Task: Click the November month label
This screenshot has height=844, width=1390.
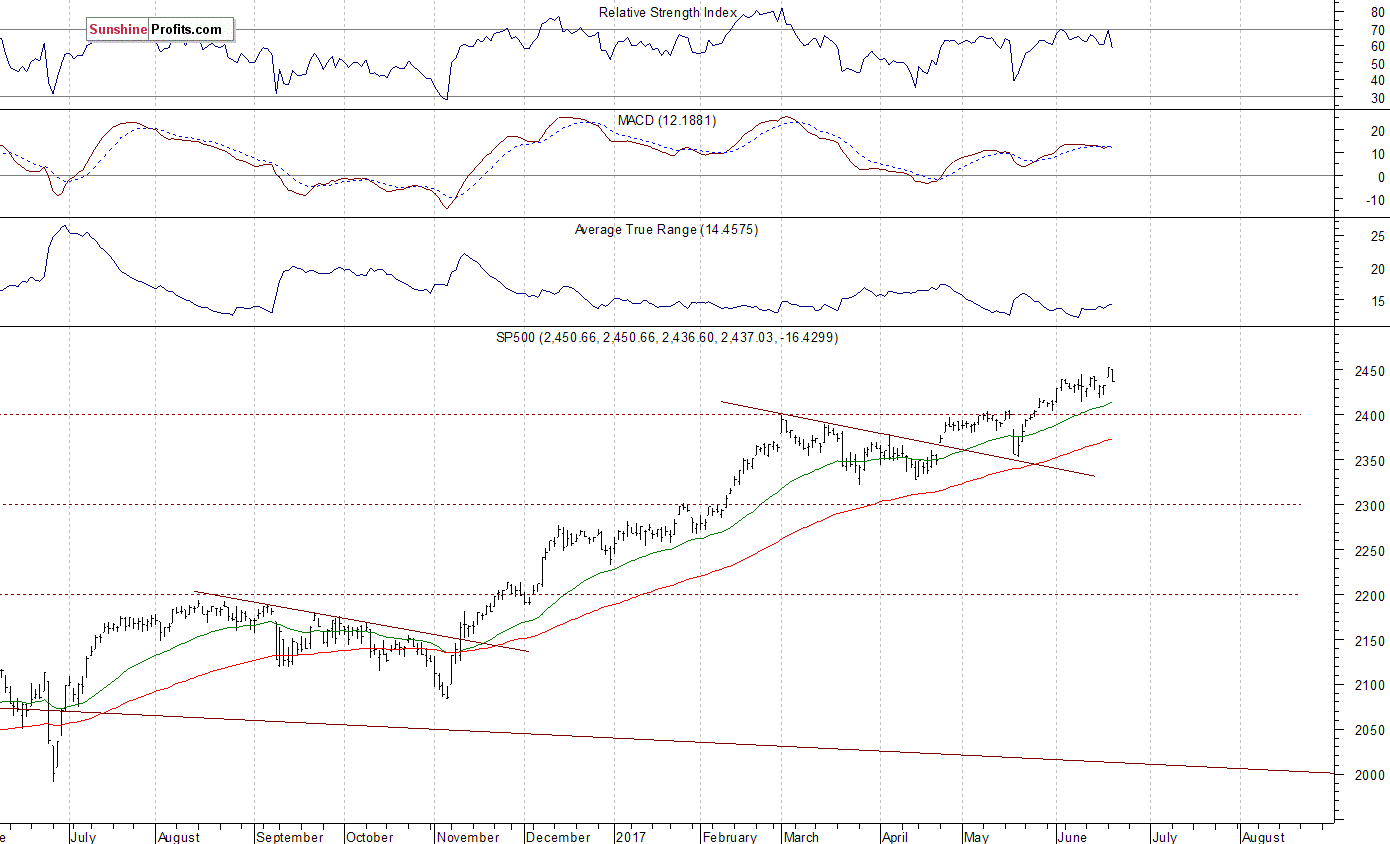Action: [x=467, y=837]
